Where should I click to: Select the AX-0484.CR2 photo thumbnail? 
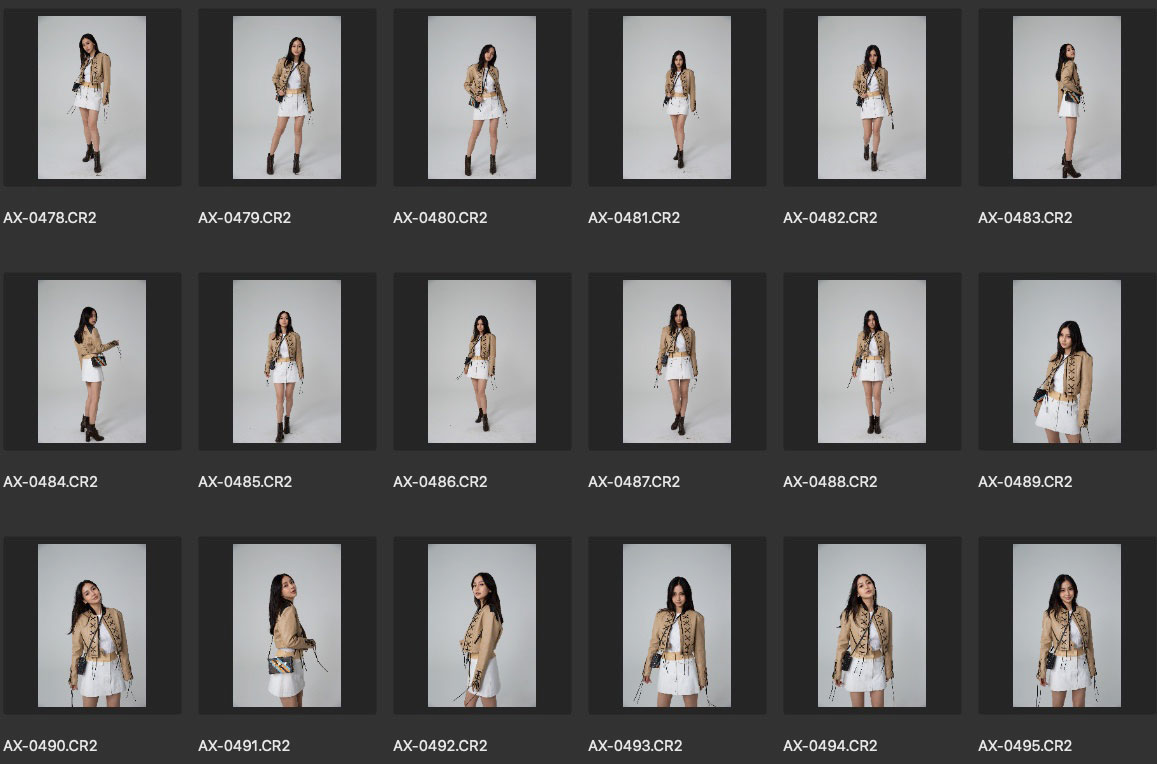pos(92,362)
